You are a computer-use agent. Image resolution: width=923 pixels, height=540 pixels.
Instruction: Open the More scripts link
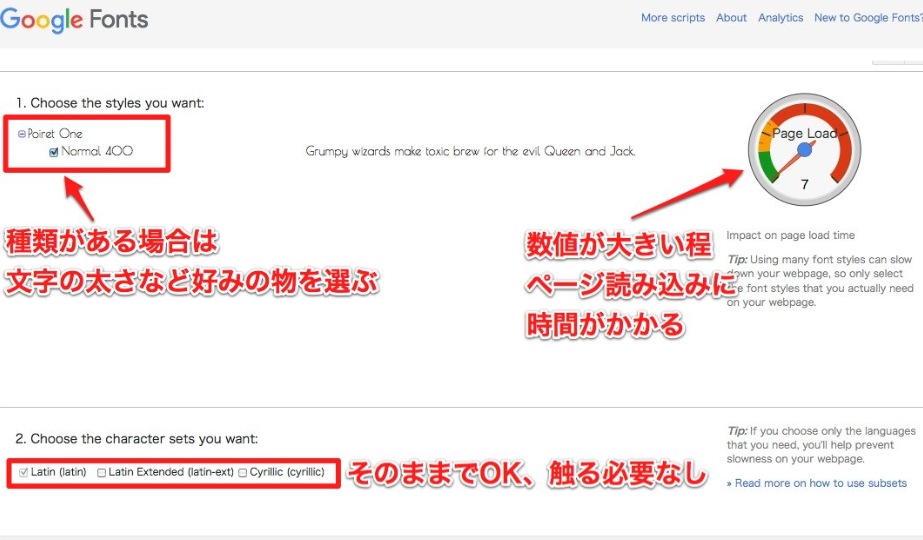pos(673,18)
